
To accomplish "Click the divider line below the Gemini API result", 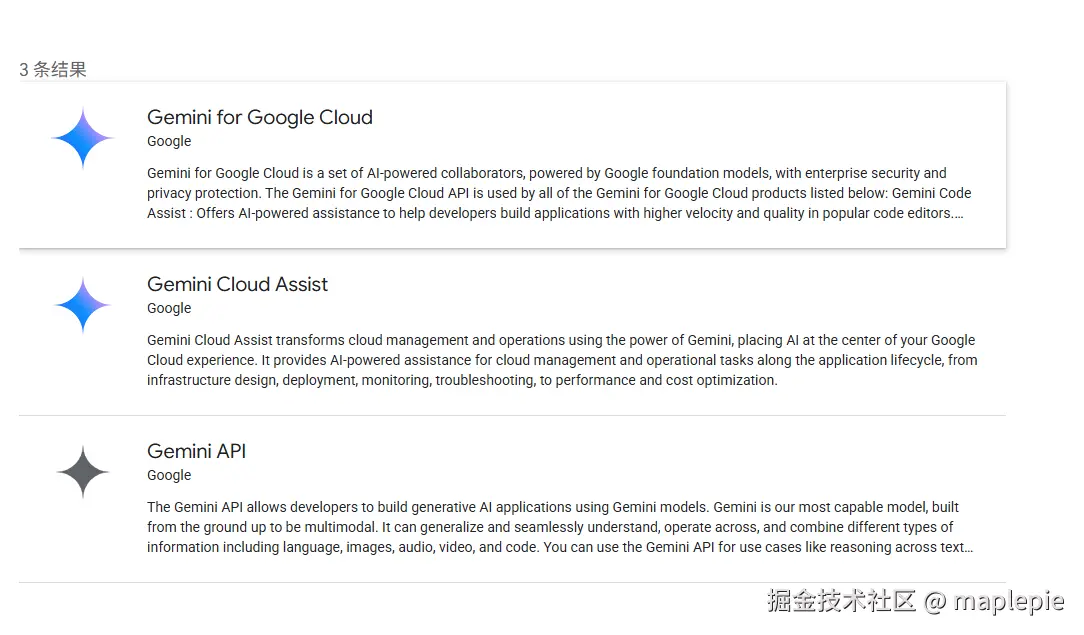I will click(512, 582).
